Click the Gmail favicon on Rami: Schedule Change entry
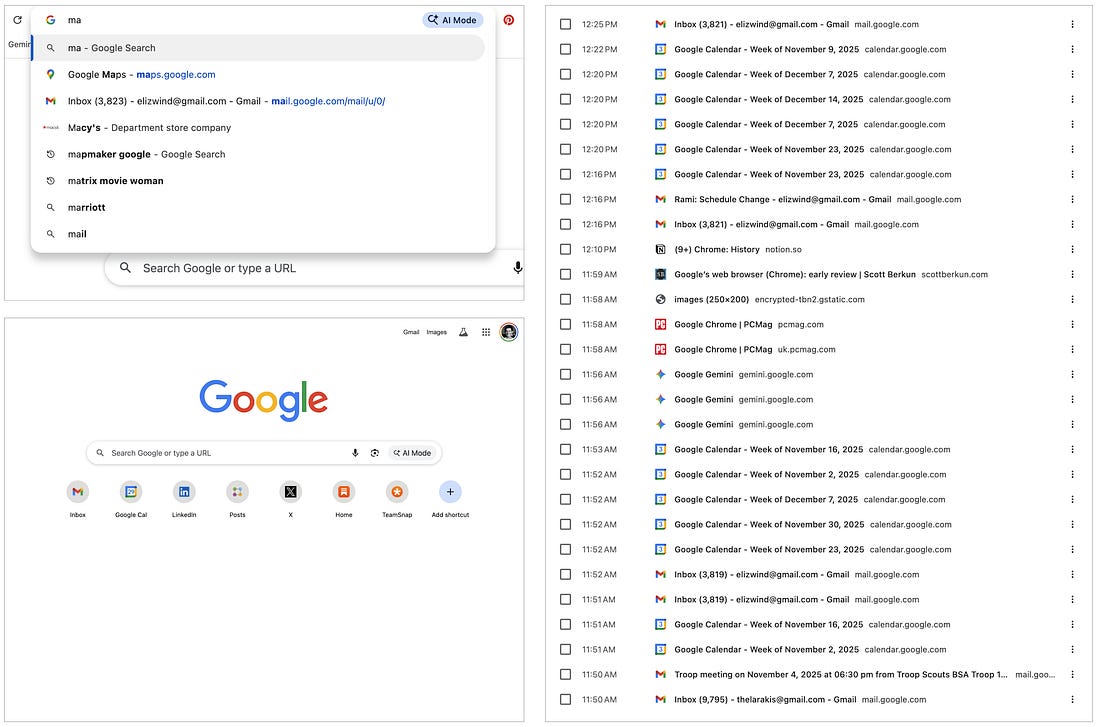1100x727 pixels. (x=660, y=199)
